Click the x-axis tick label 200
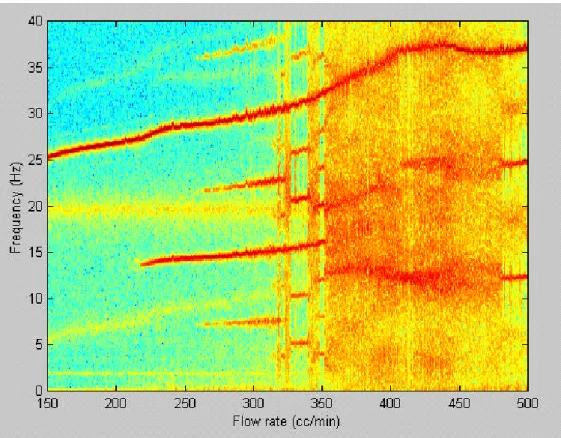 point(116,403)
